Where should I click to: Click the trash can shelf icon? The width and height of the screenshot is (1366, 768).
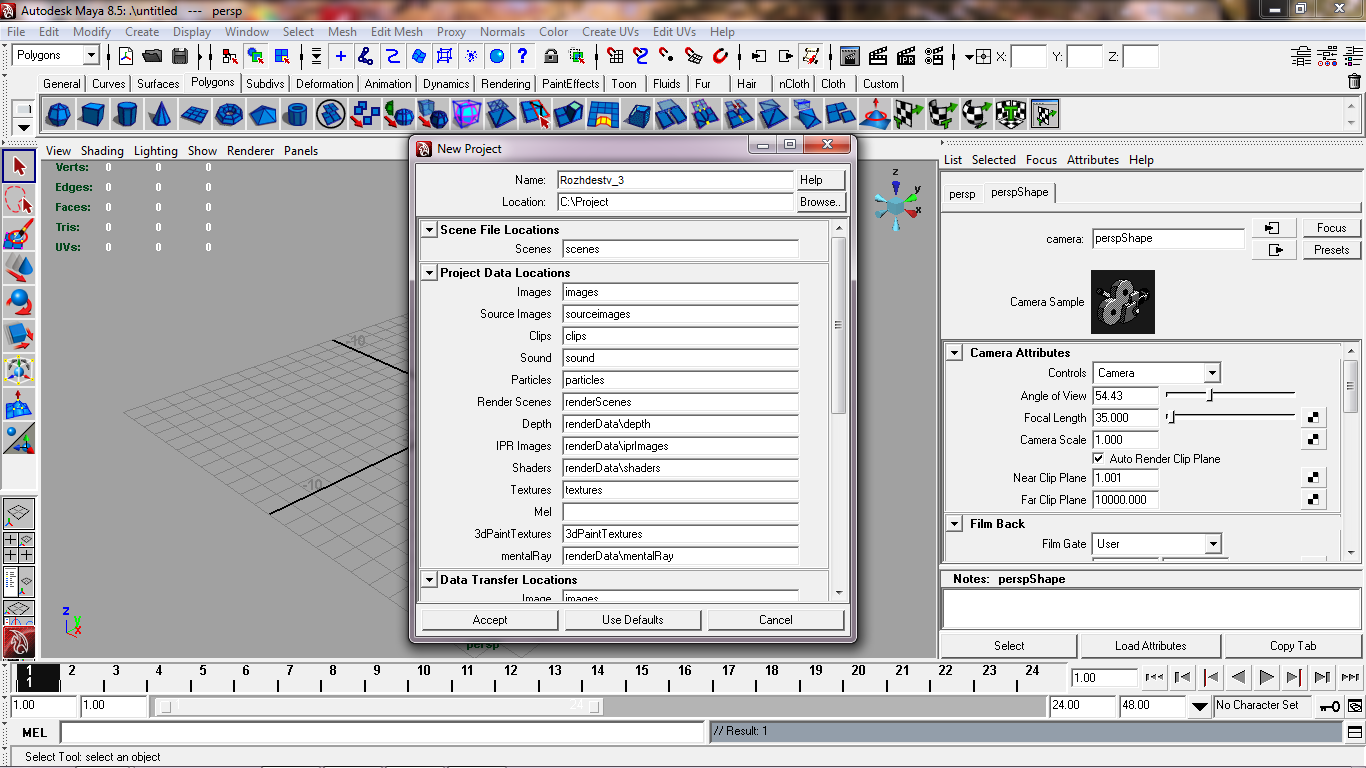[1355, 82]
